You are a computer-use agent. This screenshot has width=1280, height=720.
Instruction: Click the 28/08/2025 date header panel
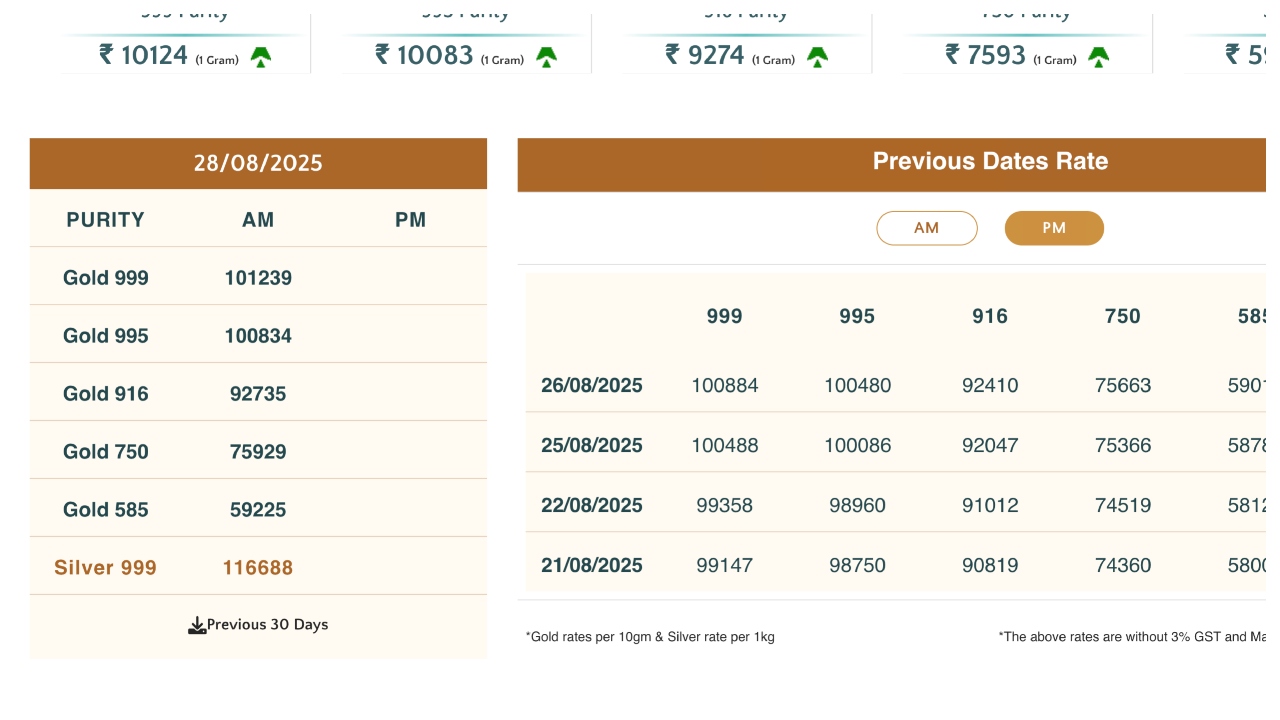pos(258,163)
